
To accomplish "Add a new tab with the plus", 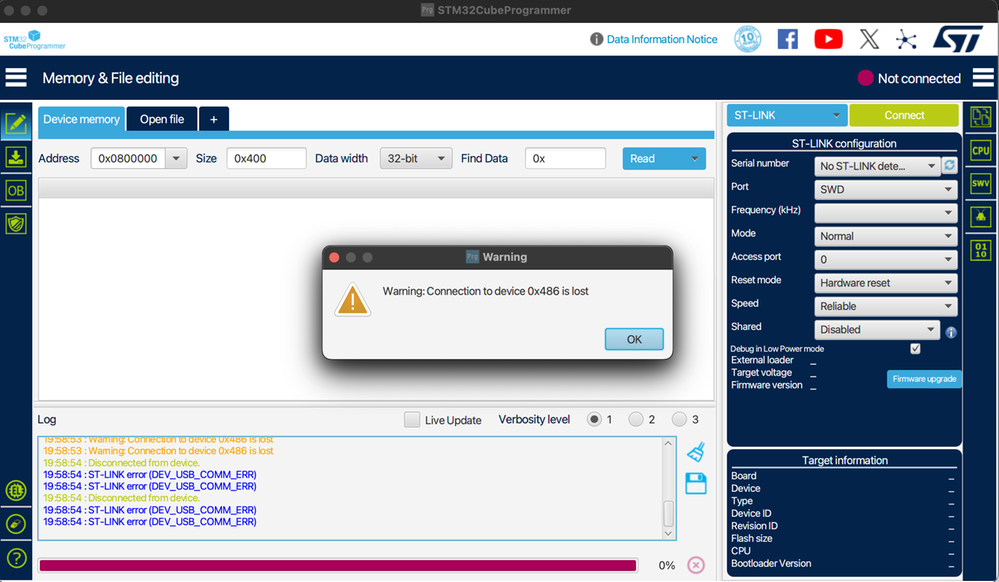I will coord(213,119).
